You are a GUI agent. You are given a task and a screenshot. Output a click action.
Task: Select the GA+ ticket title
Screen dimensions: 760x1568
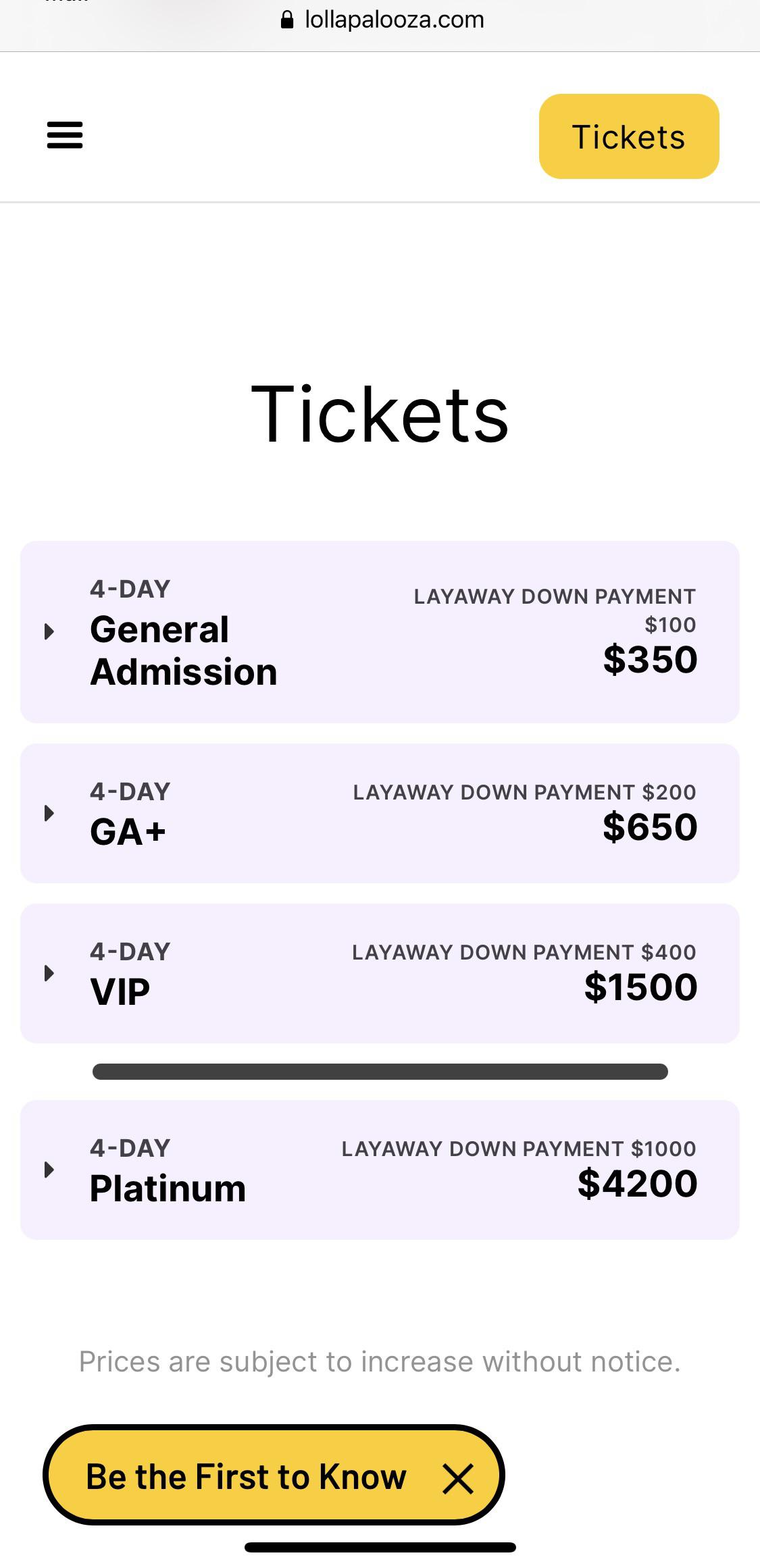[128, 831]
